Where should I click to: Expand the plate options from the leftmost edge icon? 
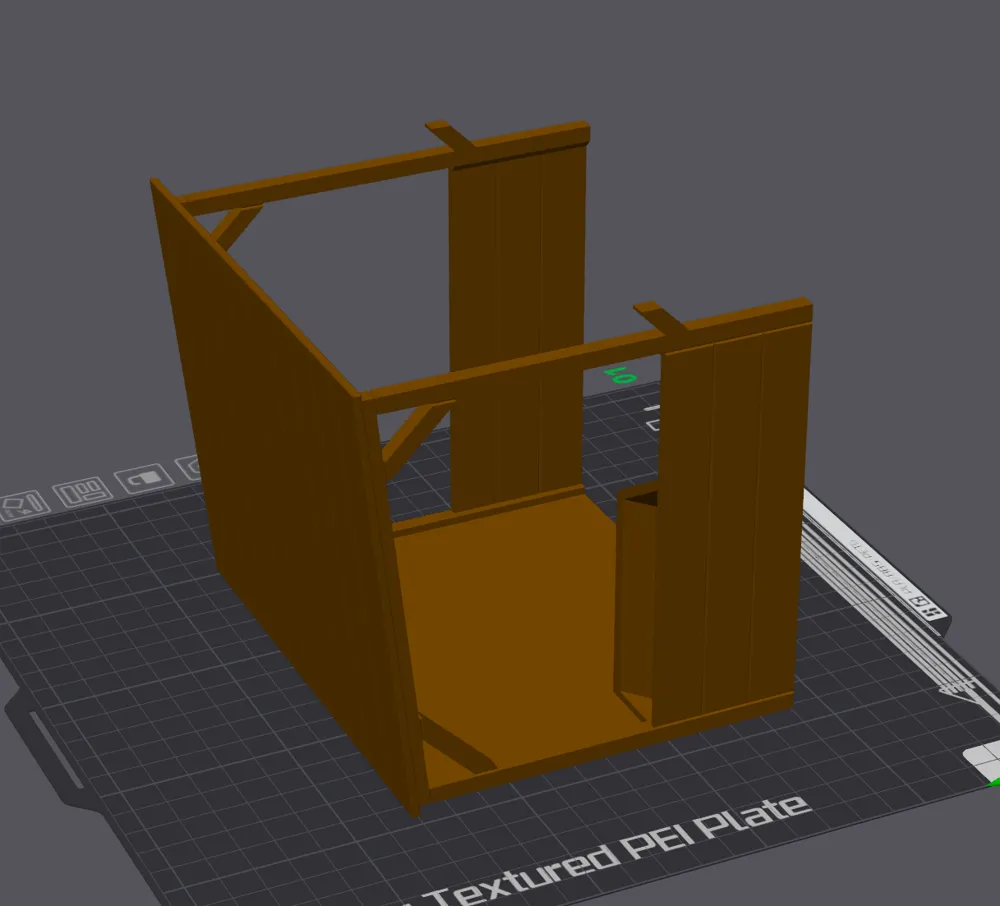click(22, 505)
